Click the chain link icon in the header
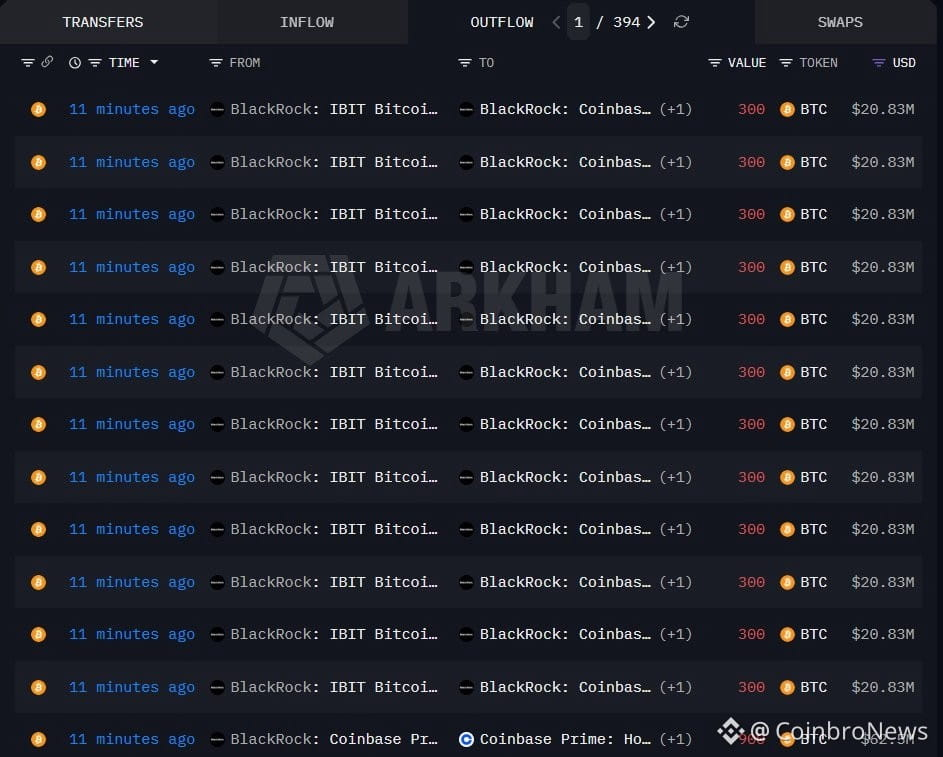Viewport: 943px width, 757px height. tap(47, 62)
